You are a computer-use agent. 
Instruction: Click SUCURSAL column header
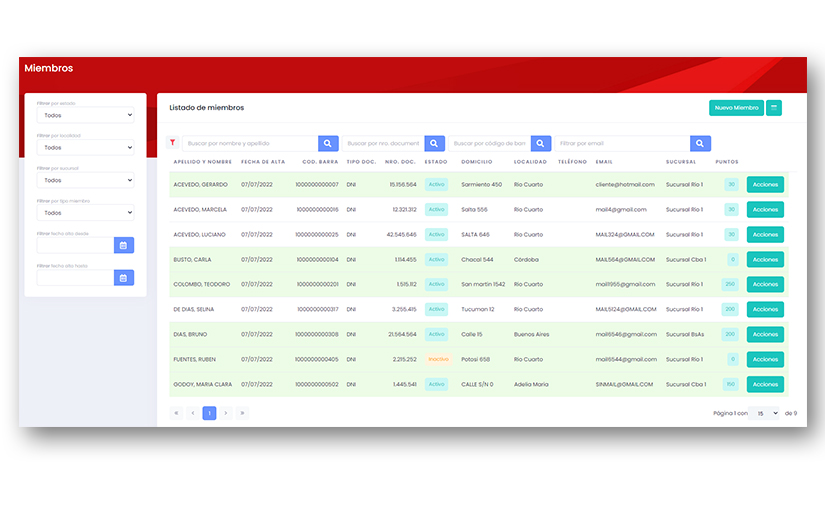click(681, 162)
